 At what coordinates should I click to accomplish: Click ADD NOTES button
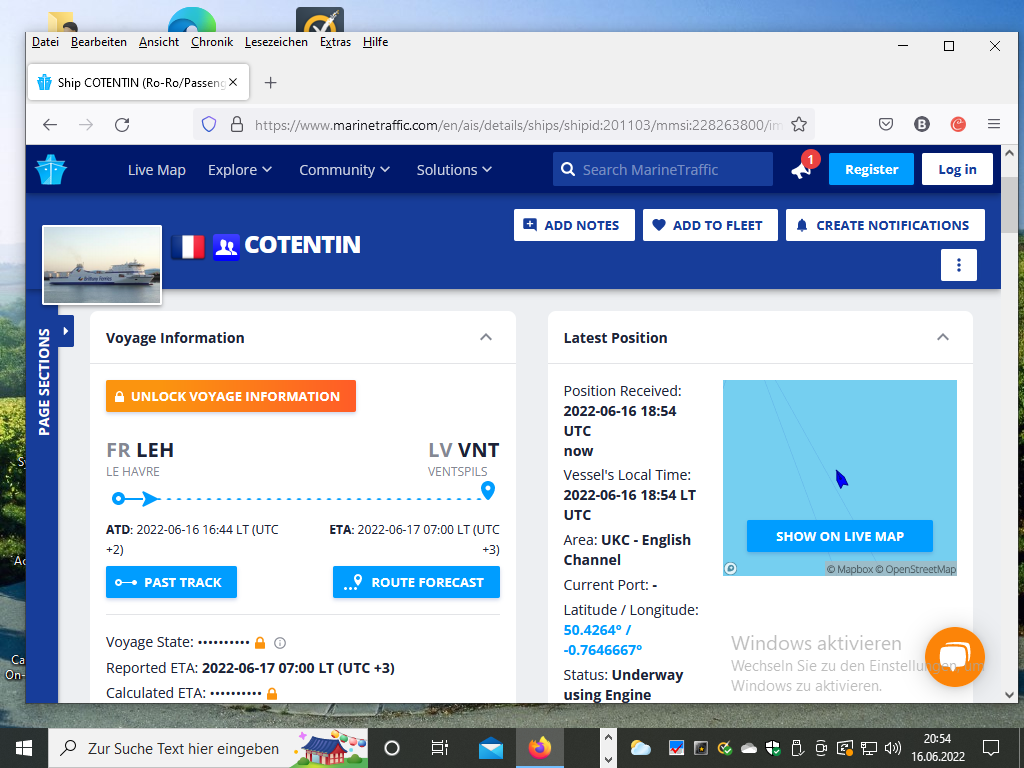(x=574, y=225)
